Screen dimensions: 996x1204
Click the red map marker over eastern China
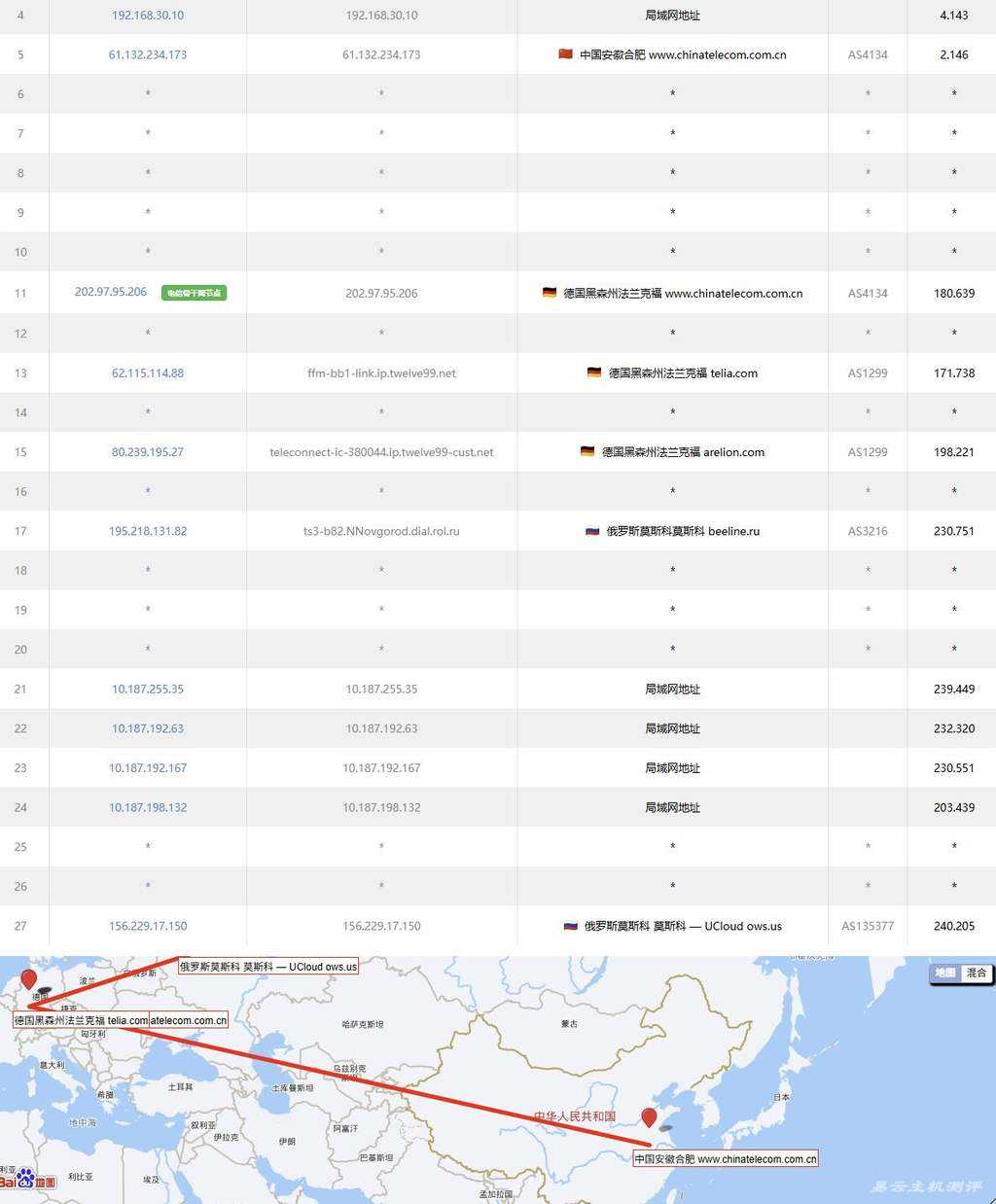(x=649, y=1117)
